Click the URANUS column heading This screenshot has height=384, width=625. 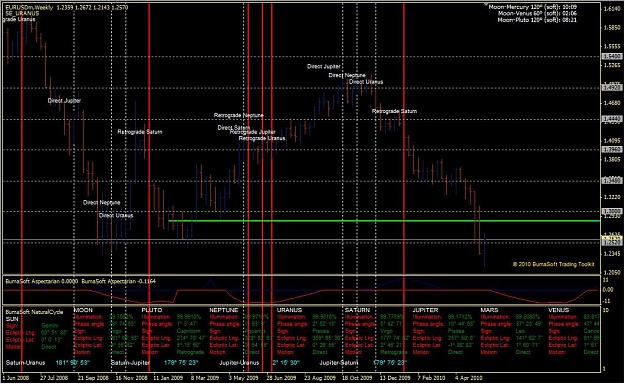click(x=289, y=310)
